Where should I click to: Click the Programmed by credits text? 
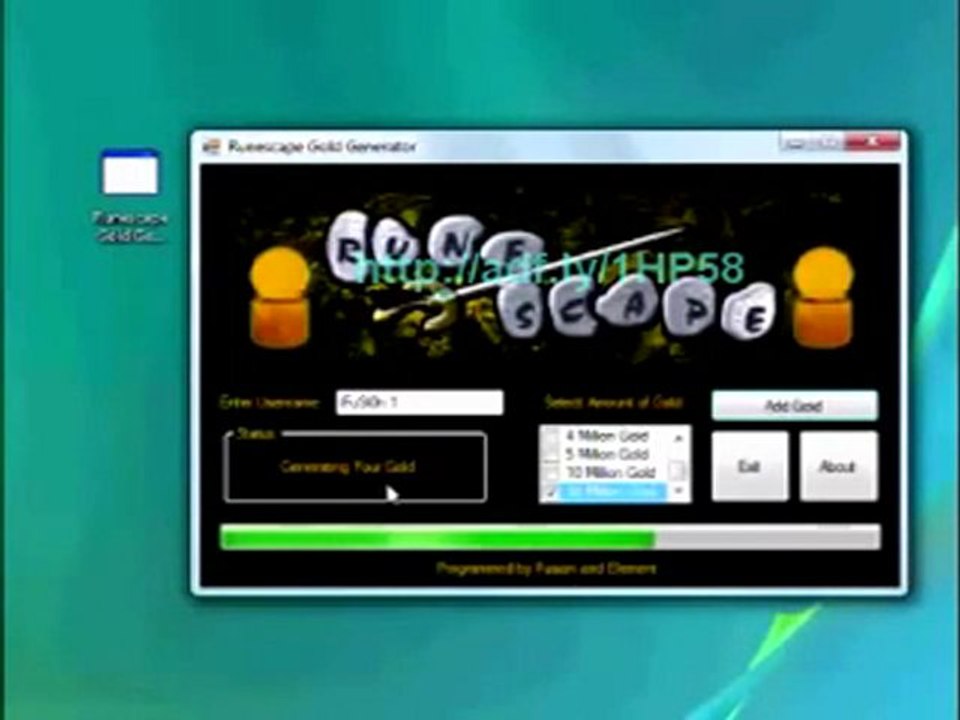pos(546,569)
